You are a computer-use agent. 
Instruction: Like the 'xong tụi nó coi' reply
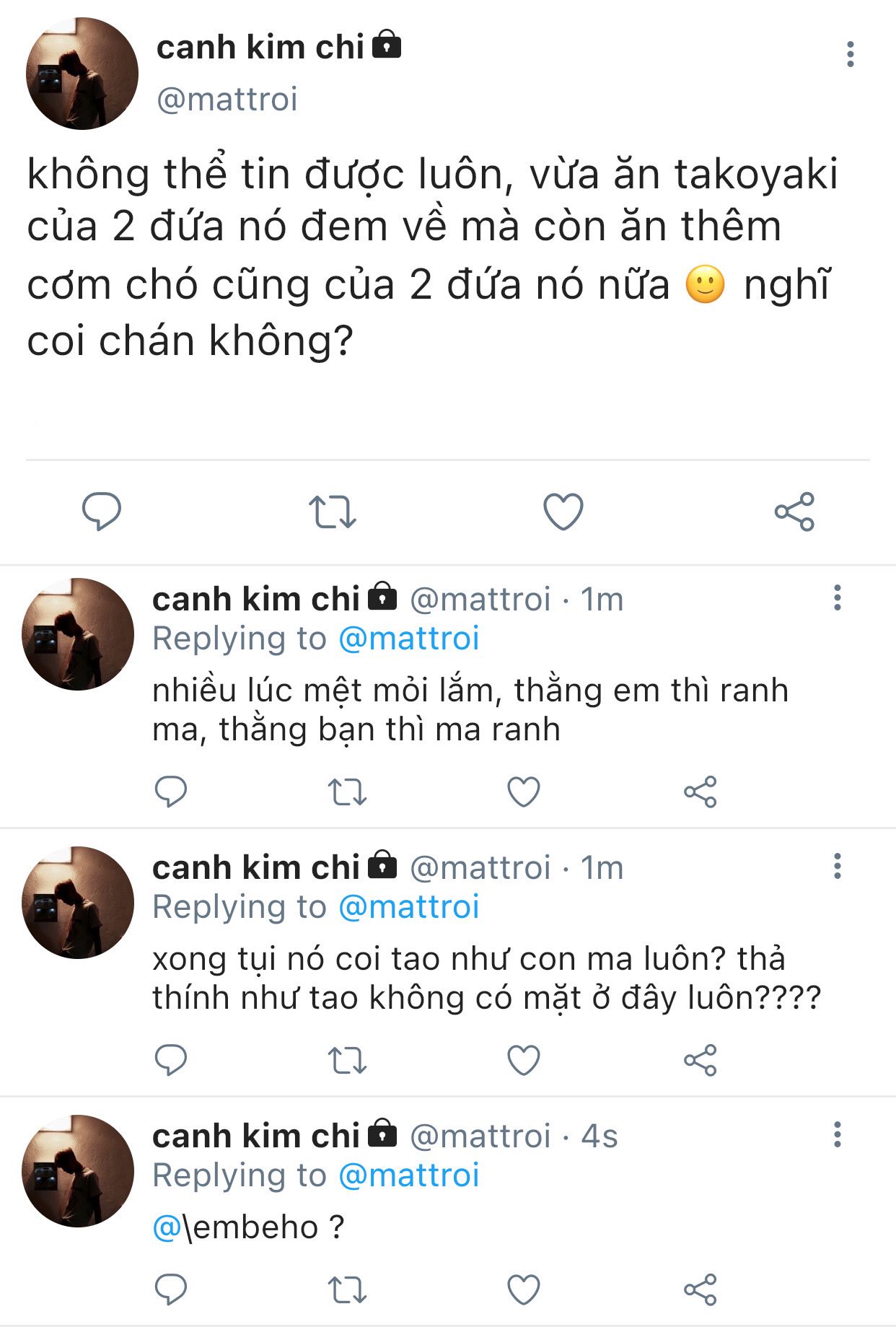pyautogui.click(x=524, y=1060)
